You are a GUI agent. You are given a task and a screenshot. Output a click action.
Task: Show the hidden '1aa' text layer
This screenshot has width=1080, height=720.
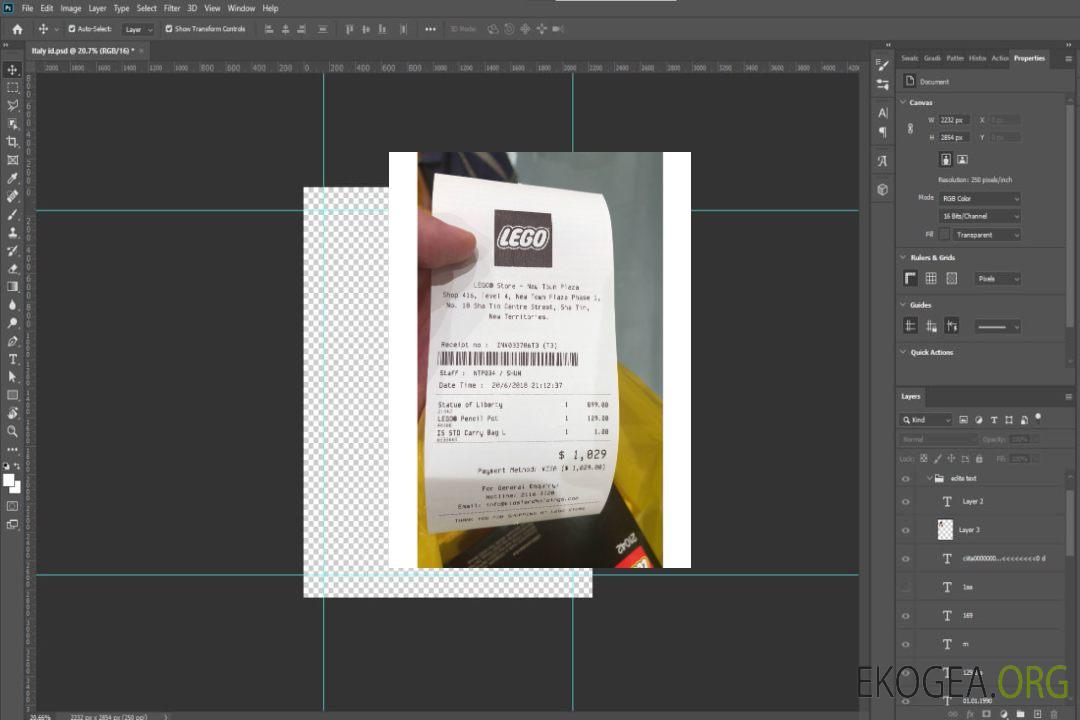906,587
